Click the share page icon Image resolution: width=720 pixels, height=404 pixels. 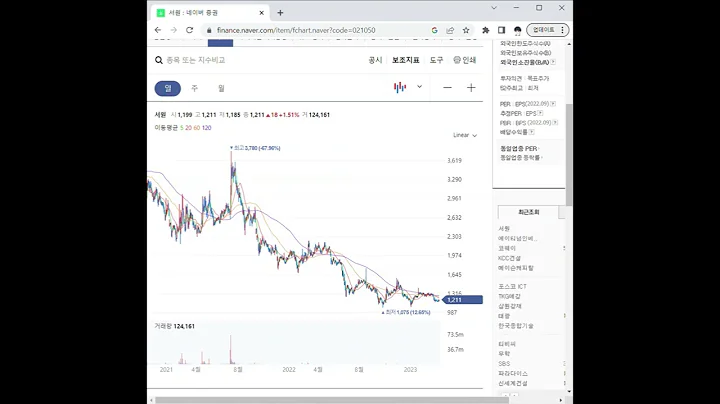(450, 30)
